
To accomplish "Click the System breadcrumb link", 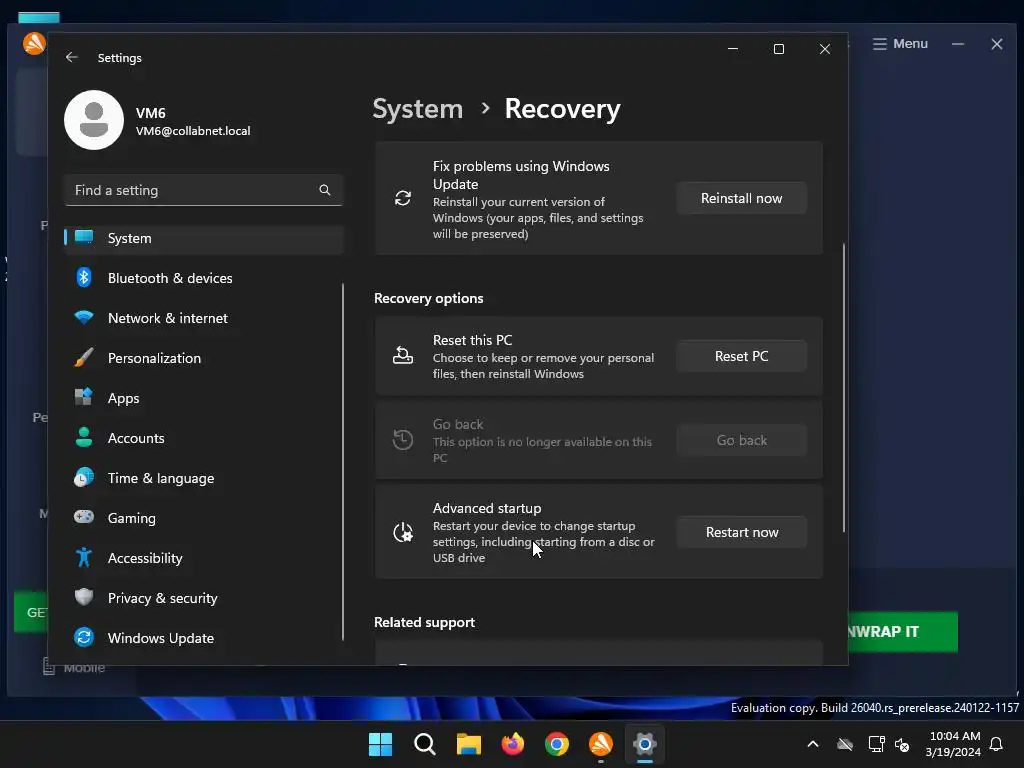I will [x=417, y=108].
